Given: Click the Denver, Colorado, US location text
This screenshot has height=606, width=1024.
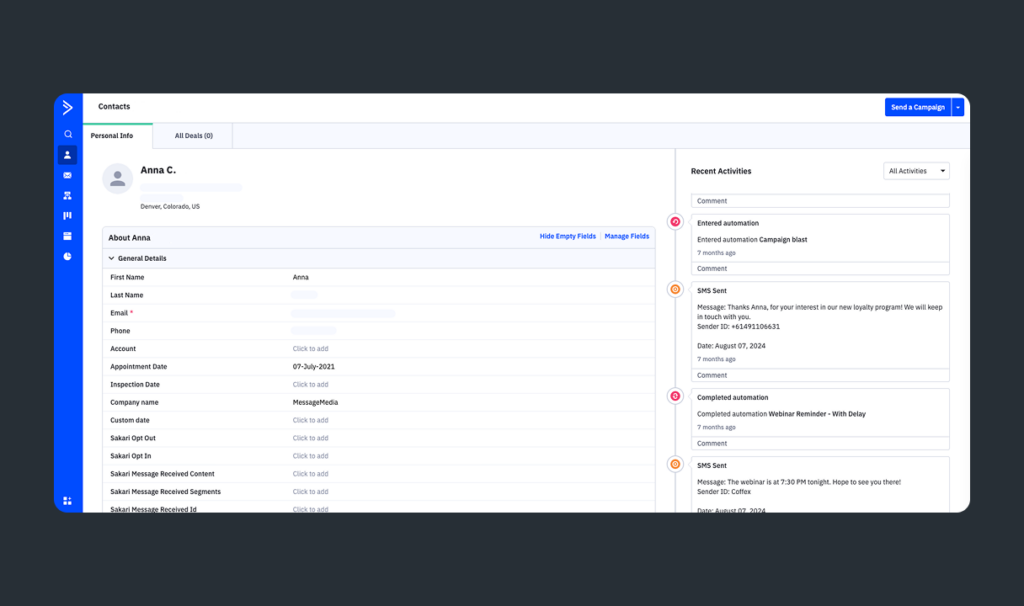Looking at the screenshot, I should click(x=170, y=206).
